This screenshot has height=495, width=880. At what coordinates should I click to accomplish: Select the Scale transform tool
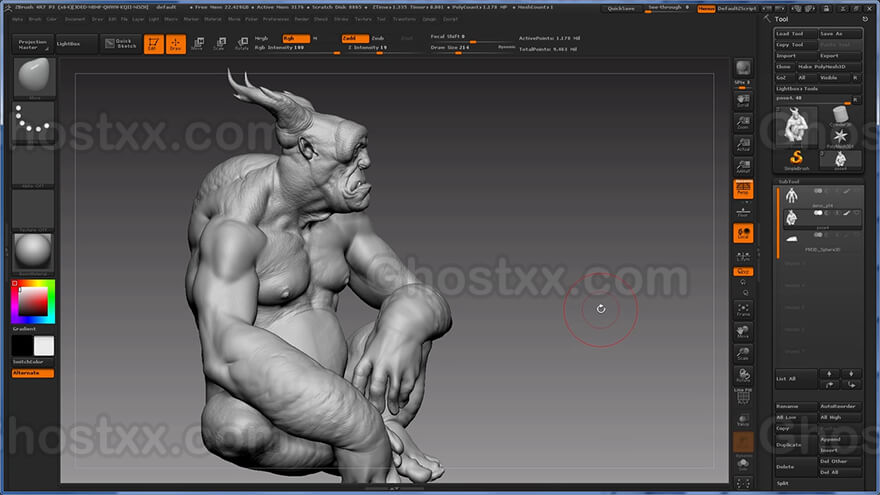tap(220, 44)
